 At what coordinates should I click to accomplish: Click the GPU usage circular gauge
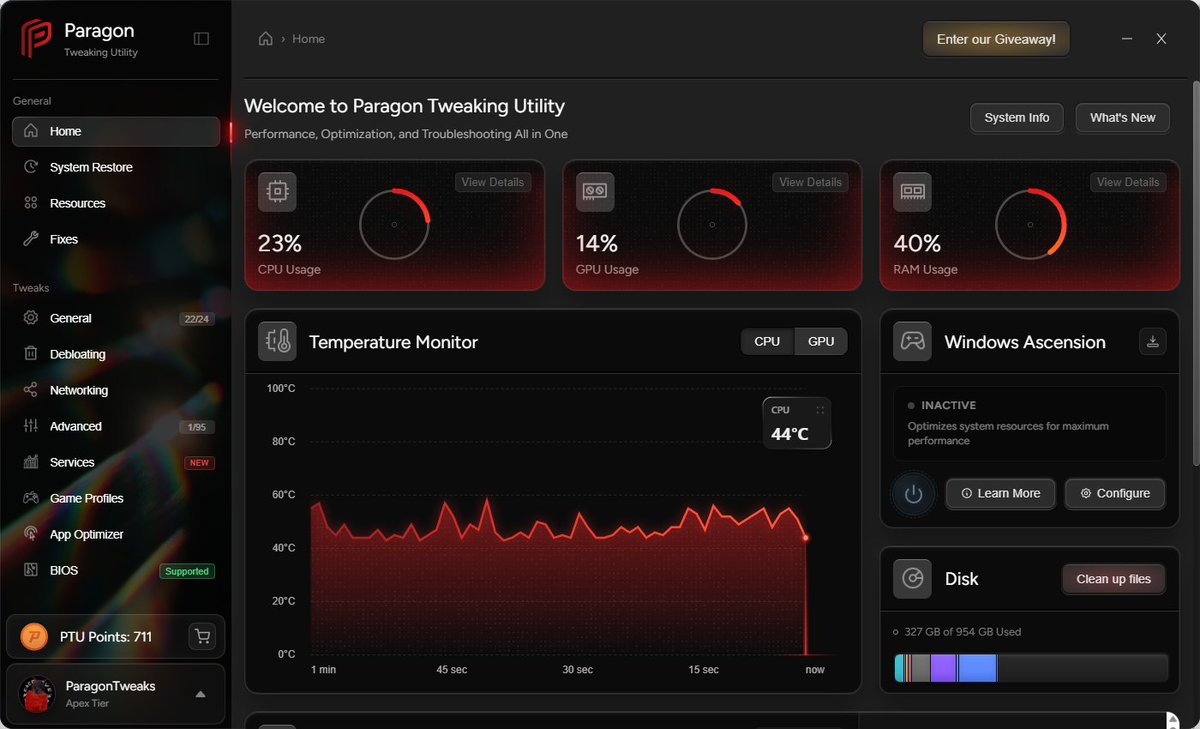coord(712,224)
